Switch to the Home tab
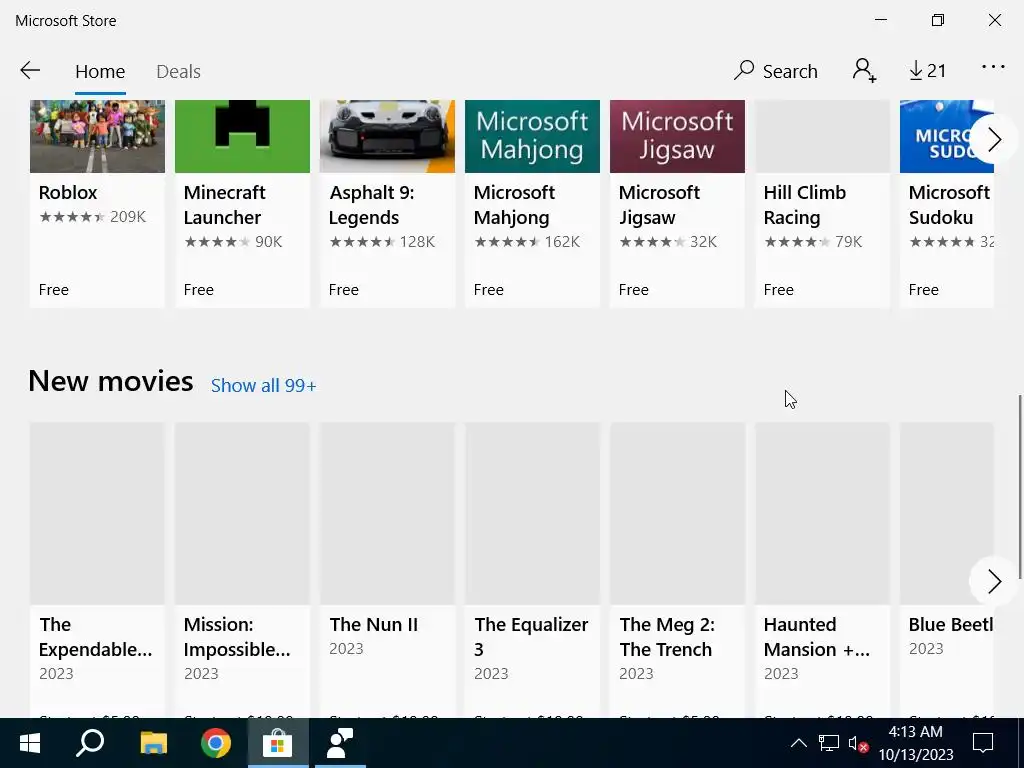The width and height of the screenshot is (1024, 768). (x=100, y=71)
